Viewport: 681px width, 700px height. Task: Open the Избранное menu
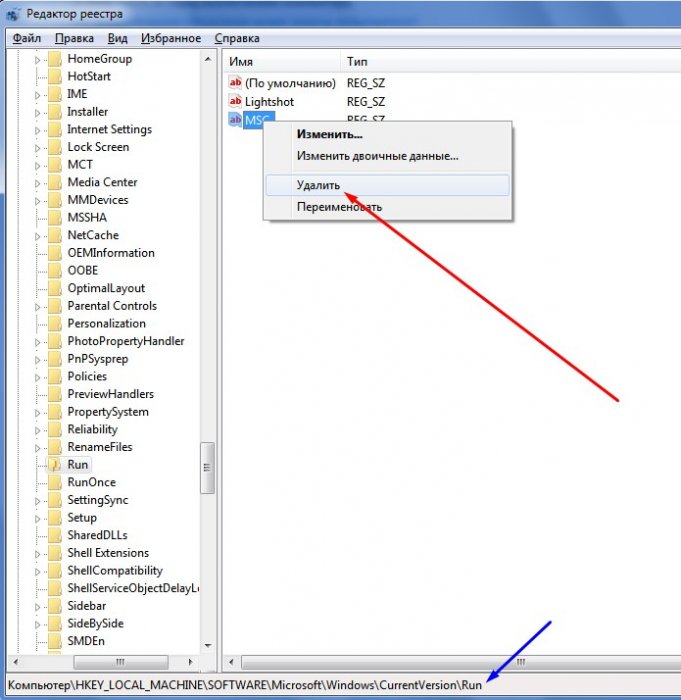(173, 38)
